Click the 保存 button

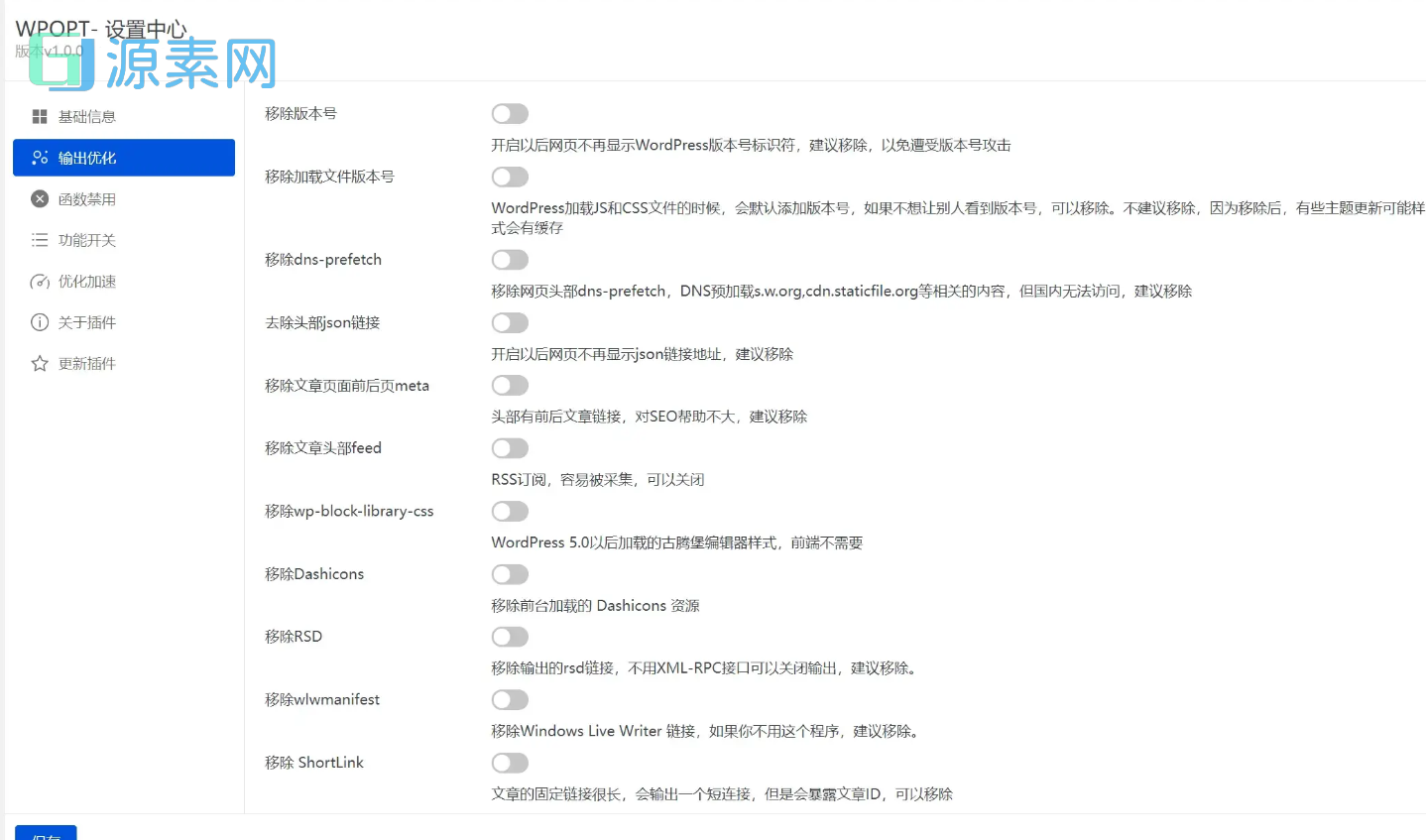[x=46, y=834]
